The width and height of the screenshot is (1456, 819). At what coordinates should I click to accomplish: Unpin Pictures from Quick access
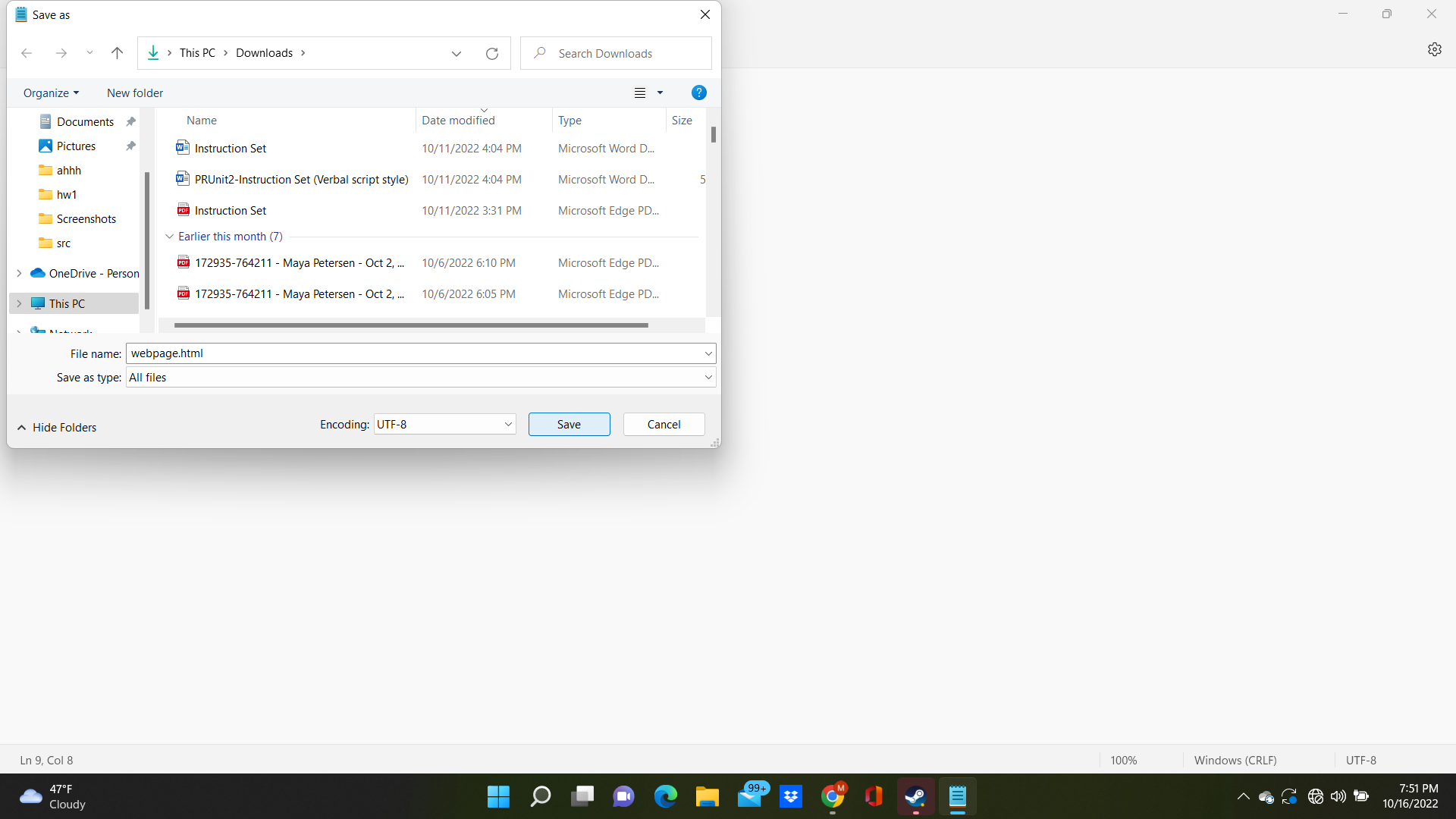130,146
